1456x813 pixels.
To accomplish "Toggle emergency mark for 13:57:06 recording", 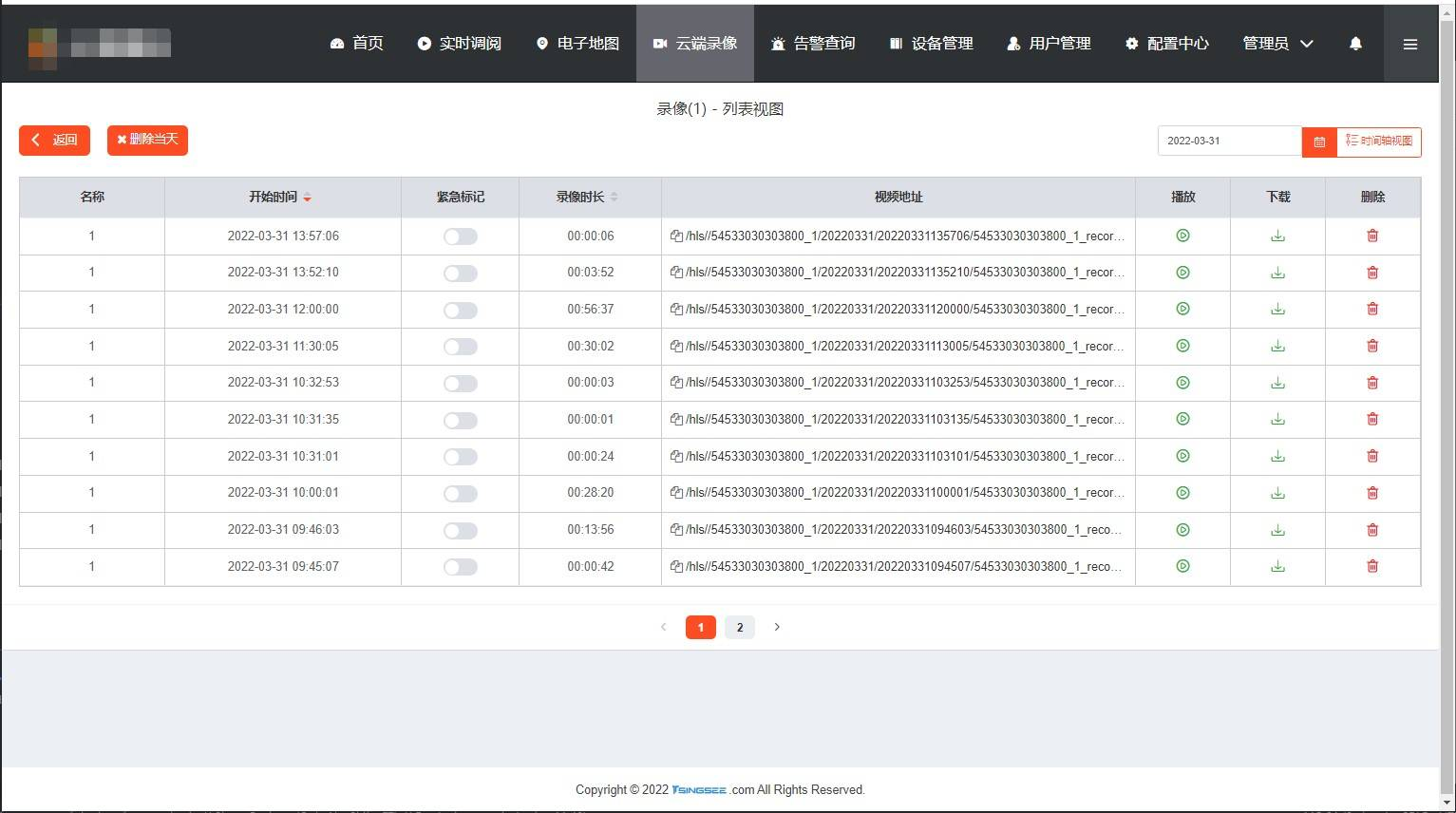I will 461,236.
